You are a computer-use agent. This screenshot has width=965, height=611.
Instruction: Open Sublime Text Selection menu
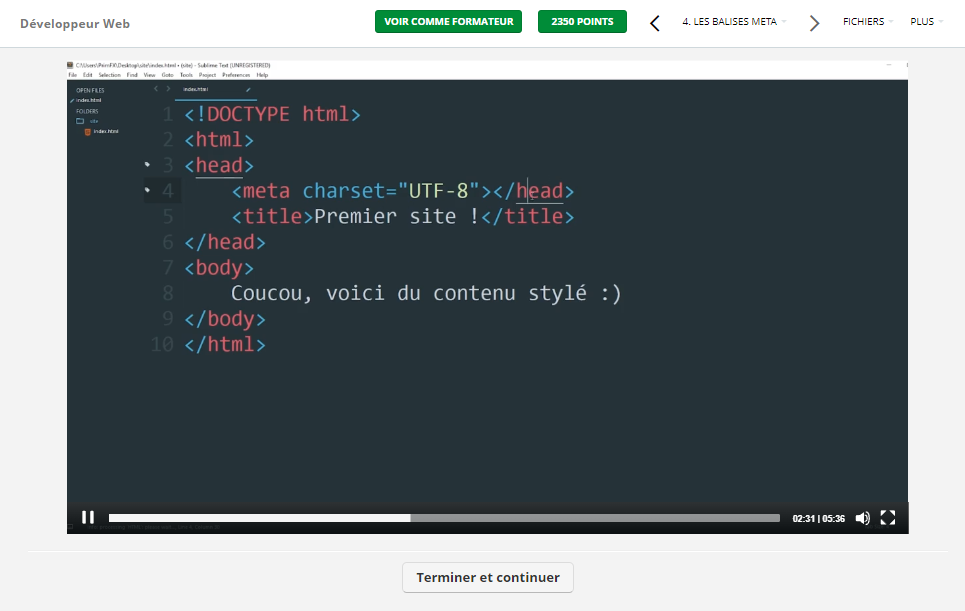click(110, 75)
